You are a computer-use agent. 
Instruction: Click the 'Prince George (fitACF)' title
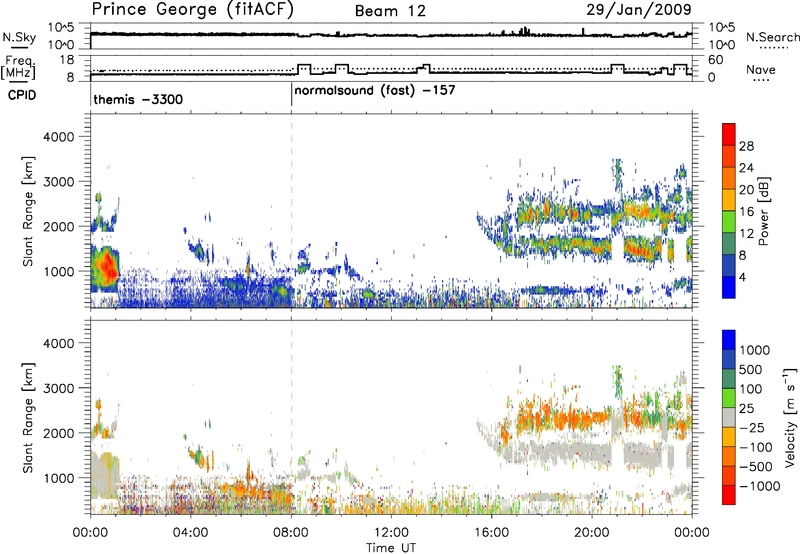(193, 10)
